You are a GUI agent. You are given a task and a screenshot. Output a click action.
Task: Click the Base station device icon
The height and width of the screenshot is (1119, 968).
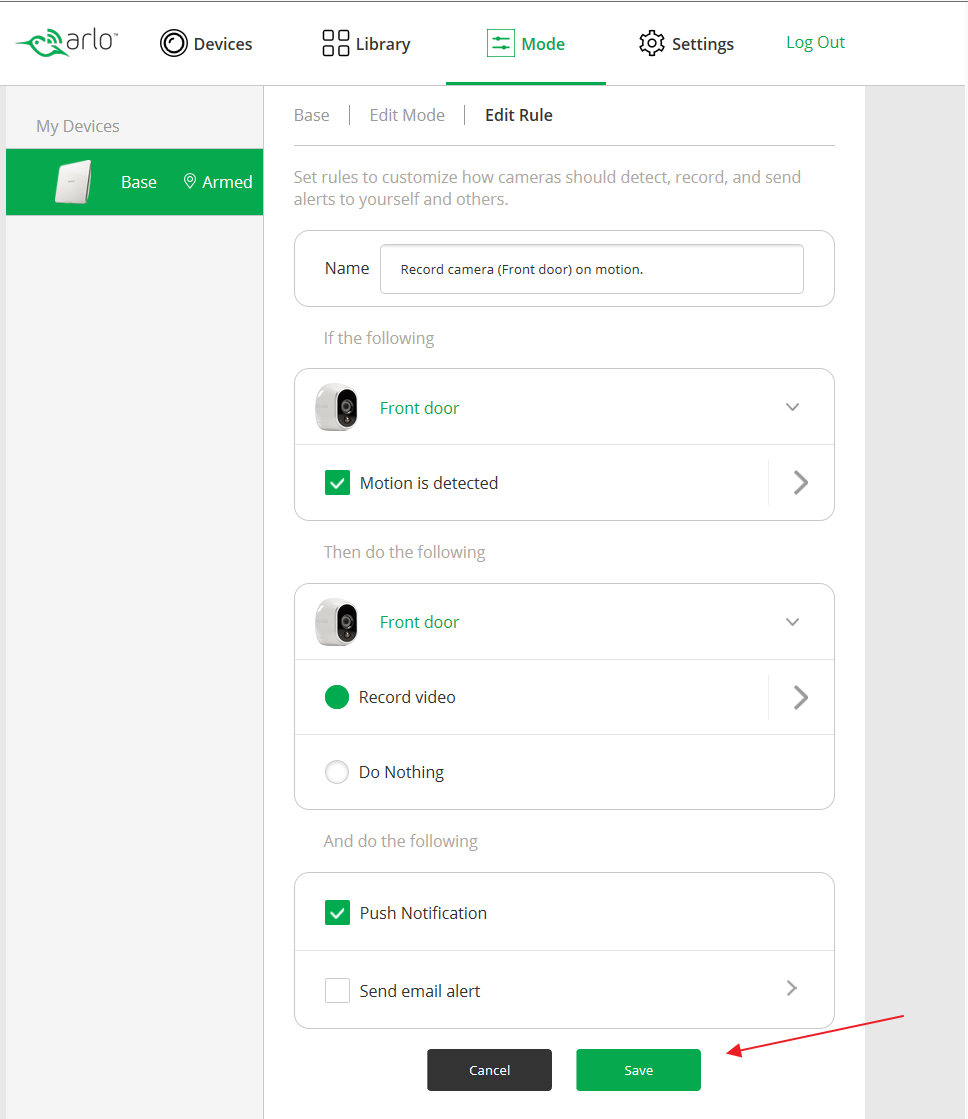click(73, 182)
